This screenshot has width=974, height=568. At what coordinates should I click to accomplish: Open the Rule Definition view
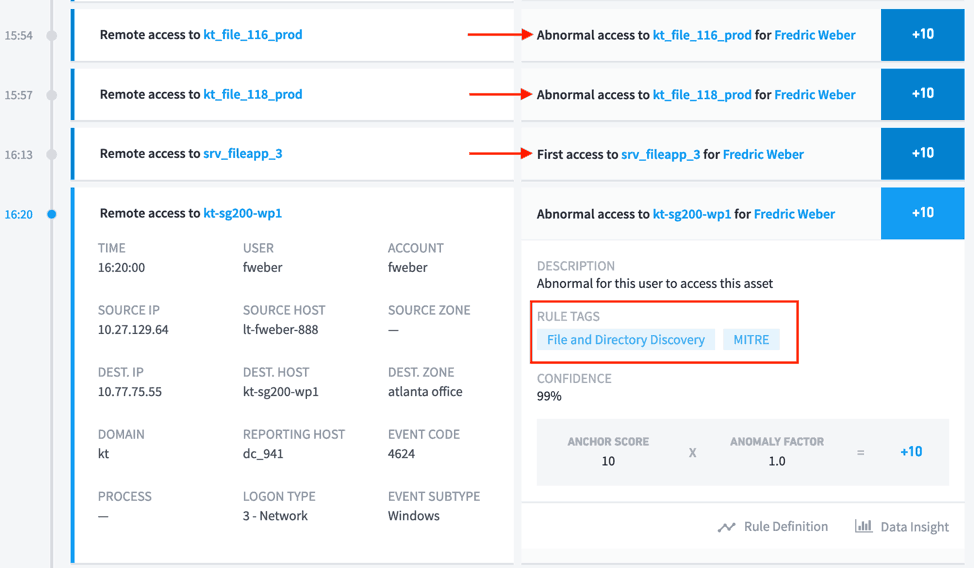point(785,527)
